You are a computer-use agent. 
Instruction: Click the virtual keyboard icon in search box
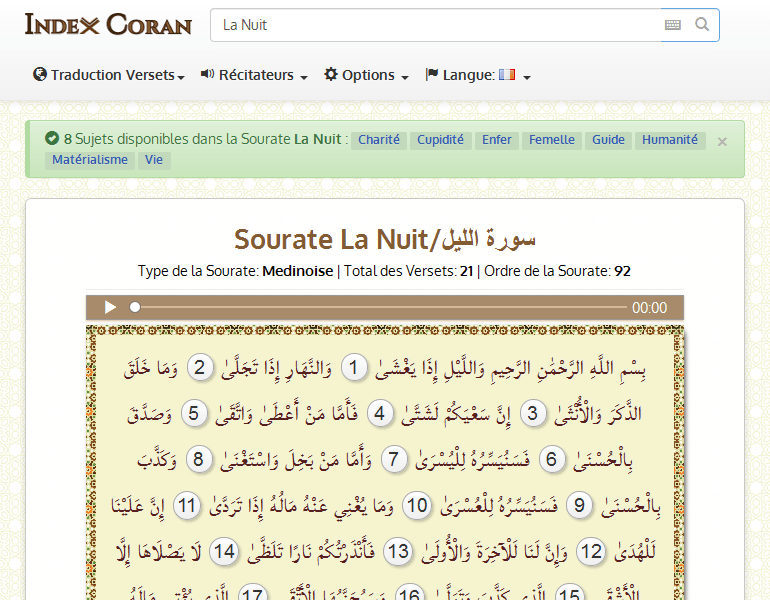(x=673, y=25)
